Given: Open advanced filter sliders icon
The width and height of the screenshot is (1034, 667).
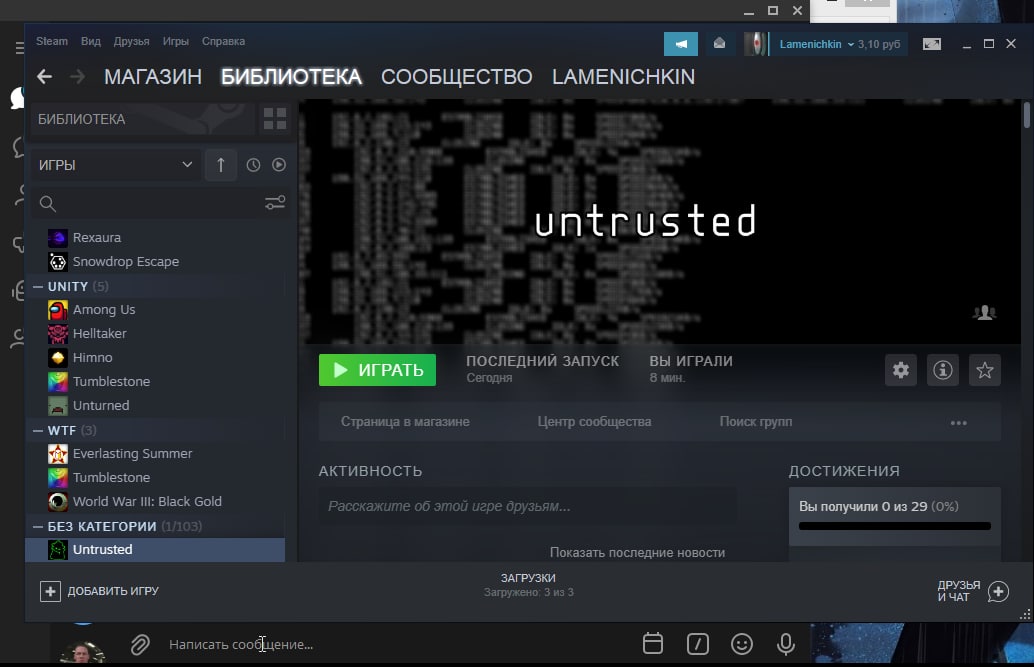Looking at the screenshot, I should pyautogui.click(x=275, y=203).
